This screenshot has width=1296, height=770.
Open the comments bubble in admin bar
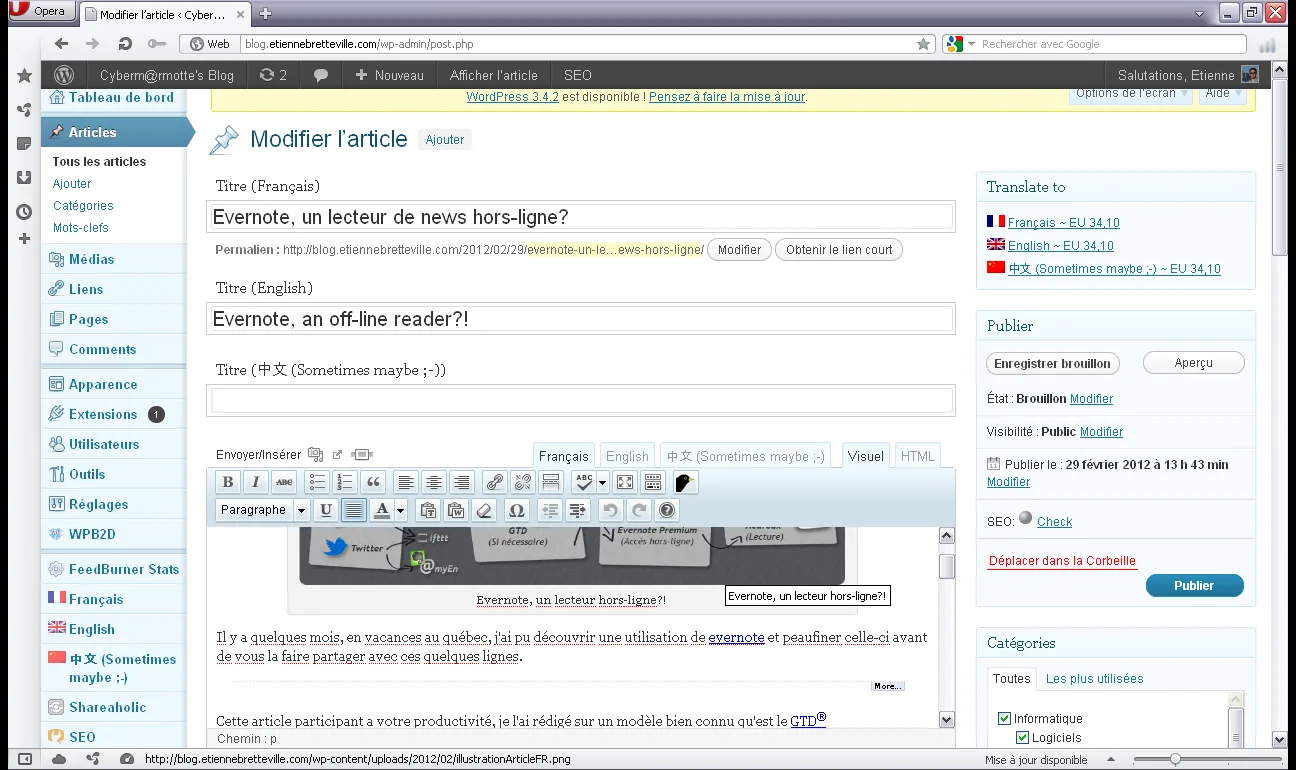321,75
